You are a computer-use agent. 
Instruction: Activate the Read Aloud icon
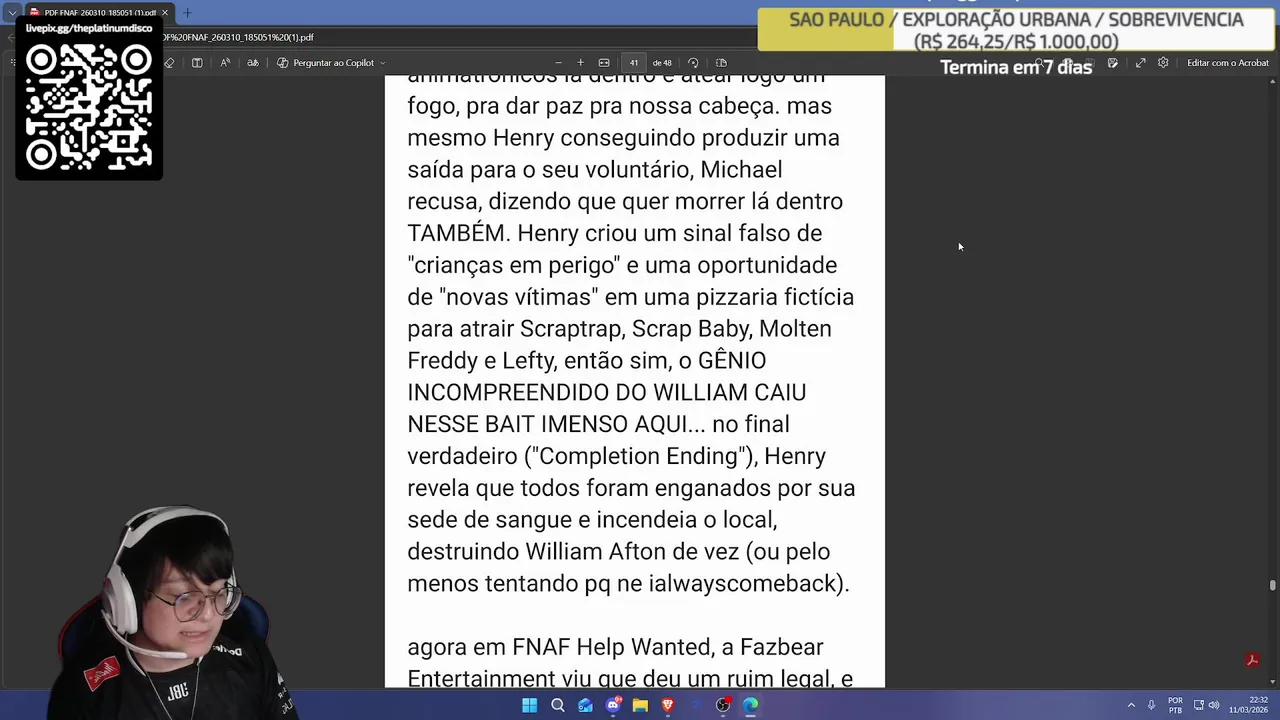225,63
